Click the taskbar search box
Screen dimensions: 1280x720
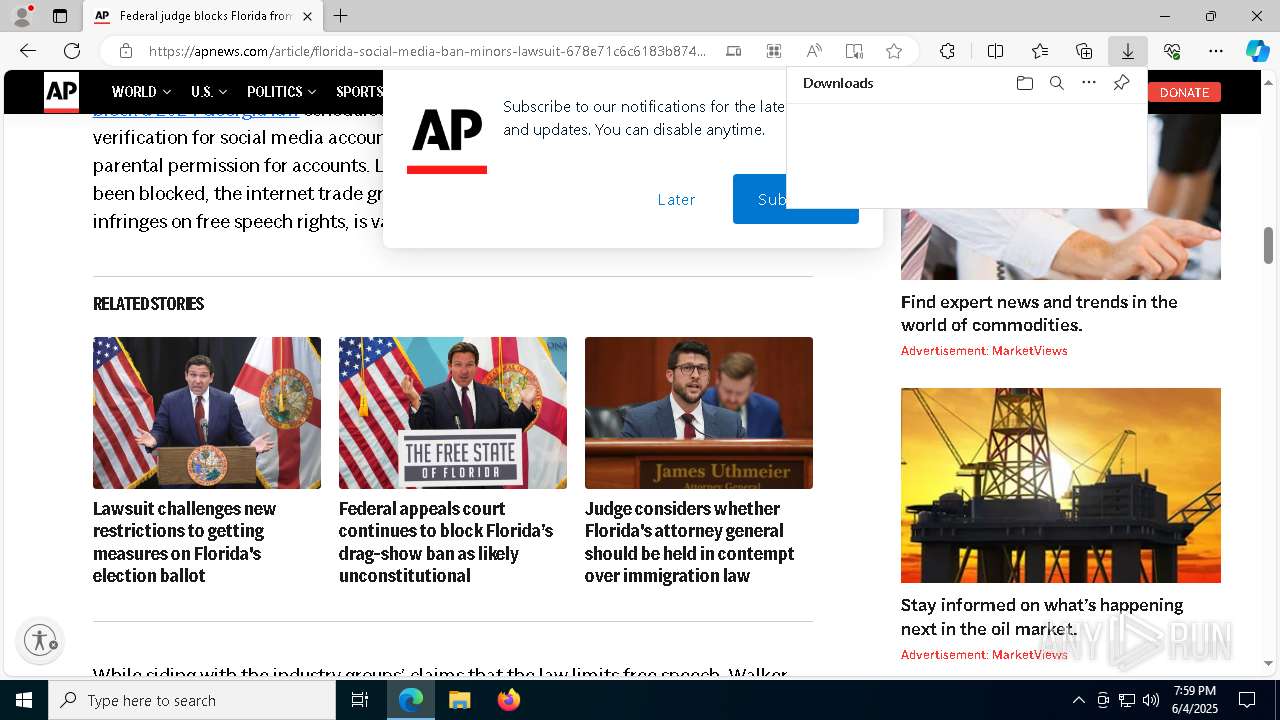[x=192, y=700]
